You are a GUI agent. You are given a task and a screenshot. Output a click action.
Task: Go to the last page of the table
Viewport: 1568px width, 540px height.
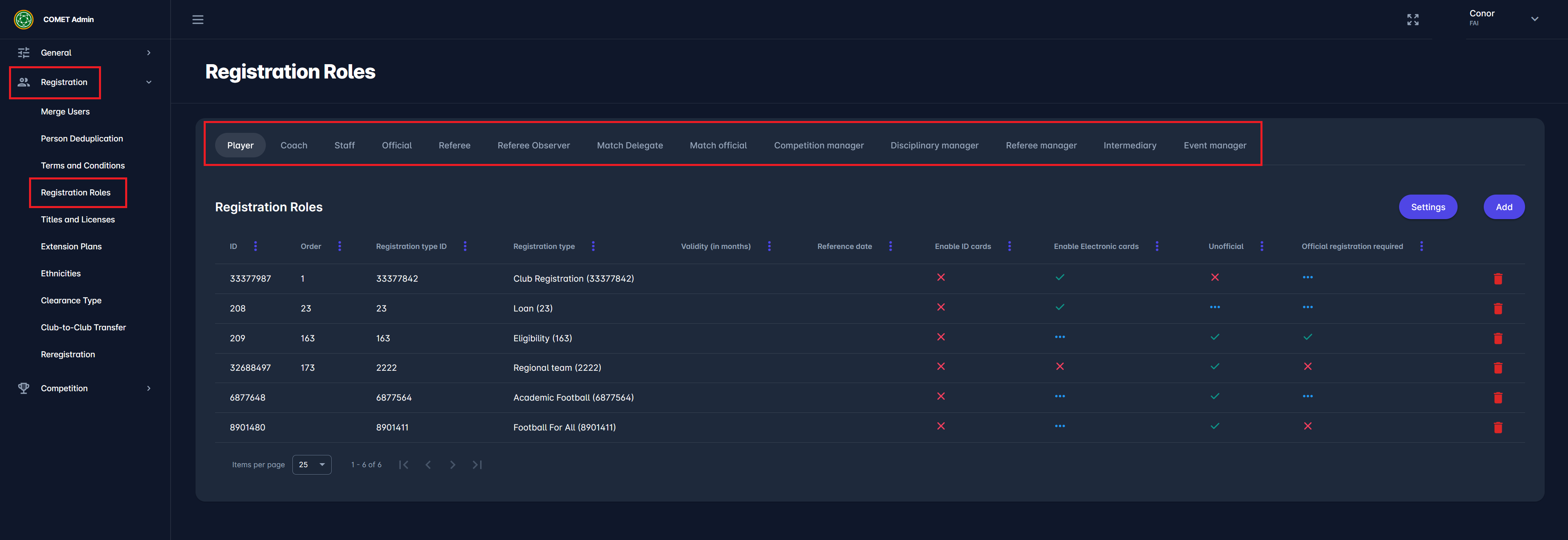click(x=477, y=465)
